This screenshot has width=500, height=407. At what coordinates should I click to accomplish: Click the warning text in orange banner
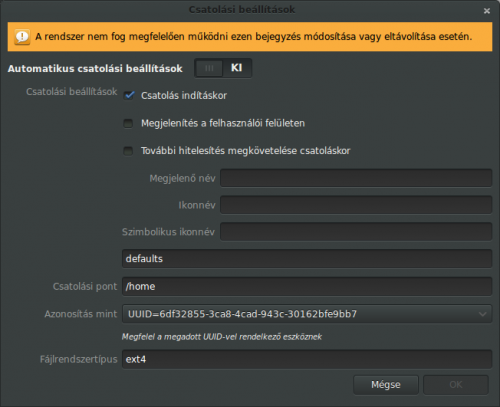[254, 37]
